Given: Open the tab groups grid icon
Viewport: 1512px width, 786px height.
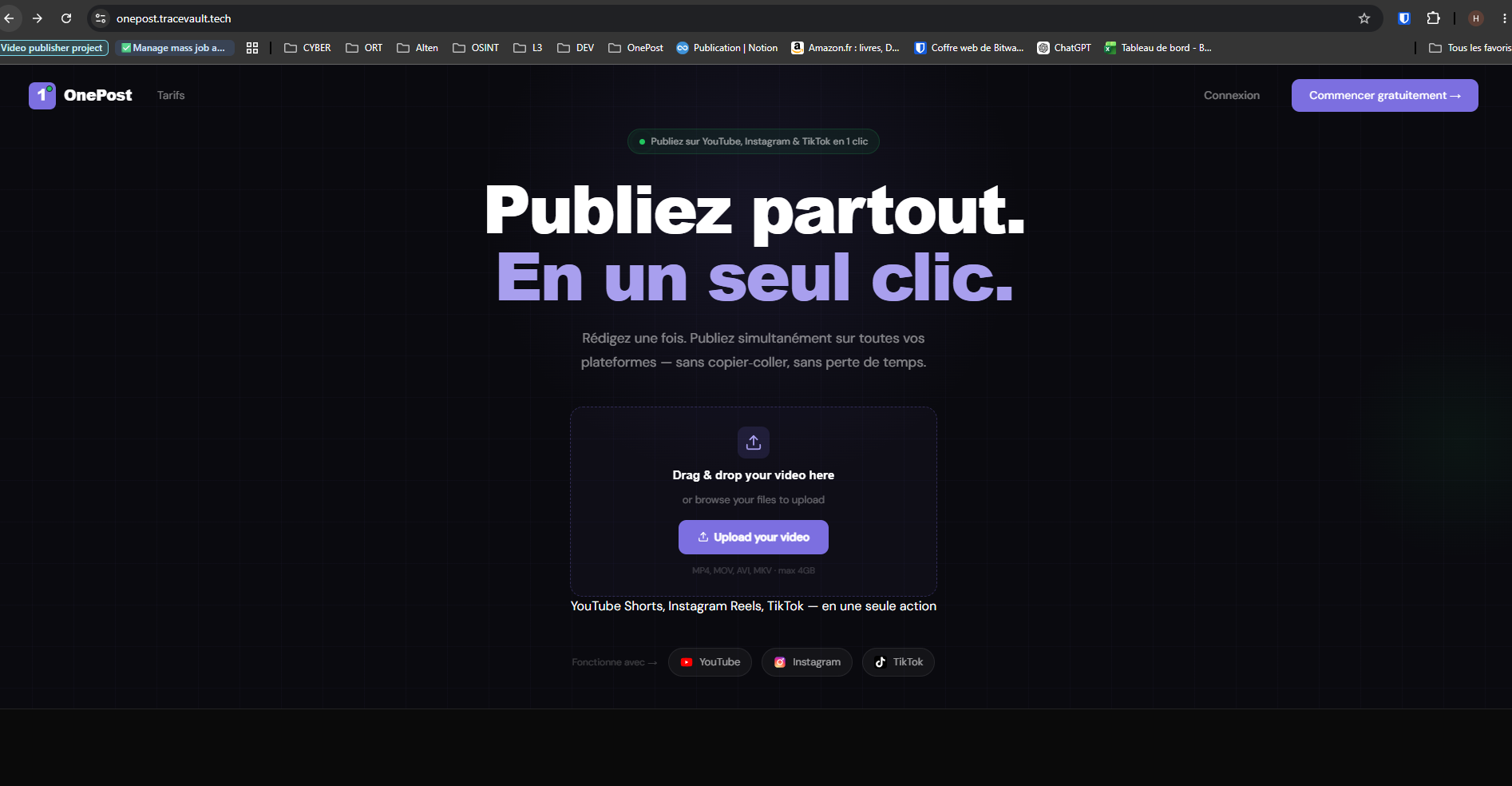Looking at the screenshot, I should (252, 48).
